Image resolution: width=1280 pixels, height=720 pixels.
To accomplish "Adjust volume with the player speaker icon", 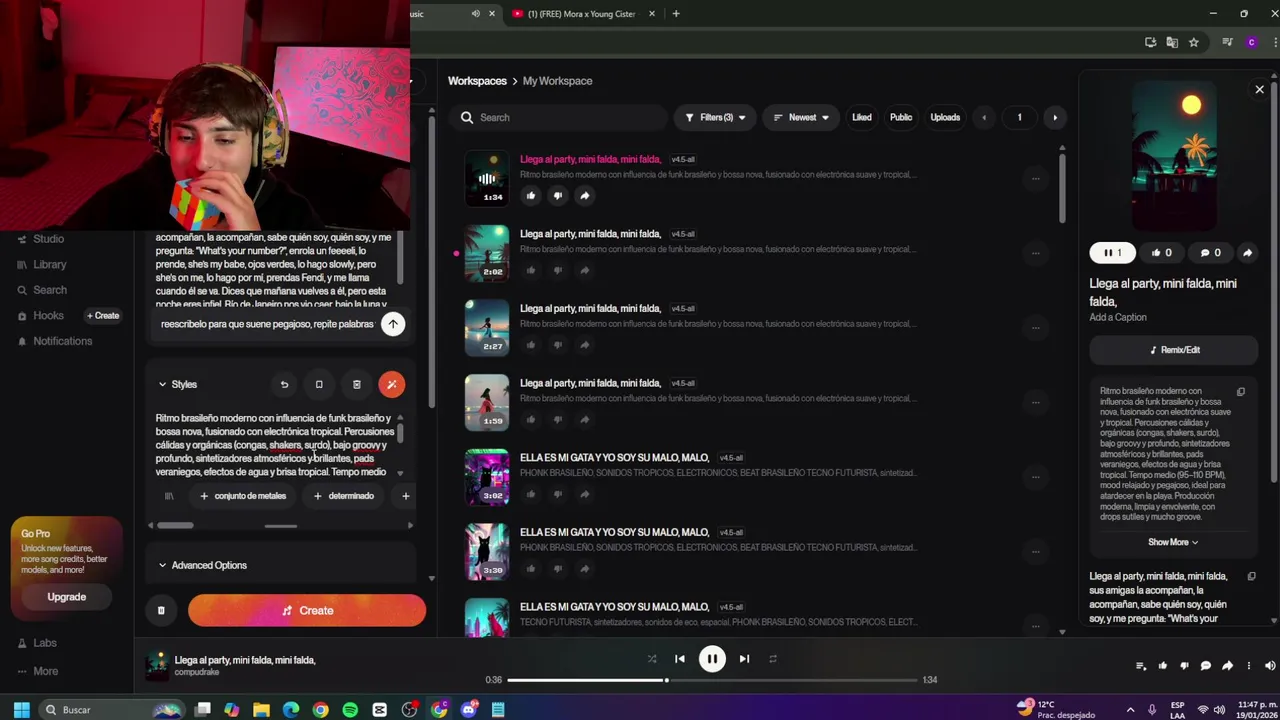I will [1270, 666].
